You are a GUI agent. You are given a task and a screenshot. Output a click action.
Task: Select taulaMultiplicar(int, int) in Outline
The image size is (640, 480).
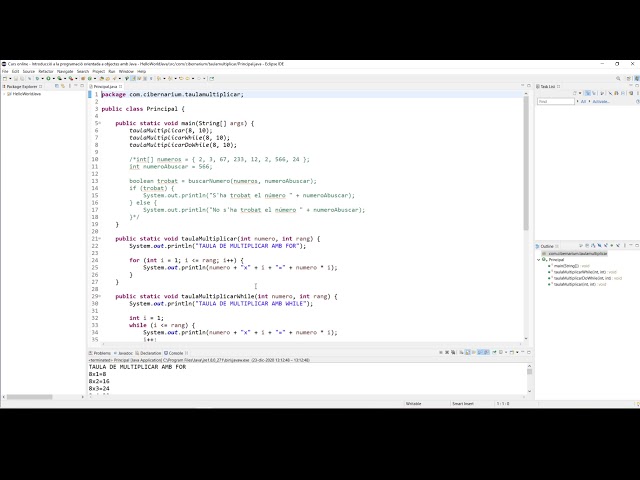(x=575, y=284)
